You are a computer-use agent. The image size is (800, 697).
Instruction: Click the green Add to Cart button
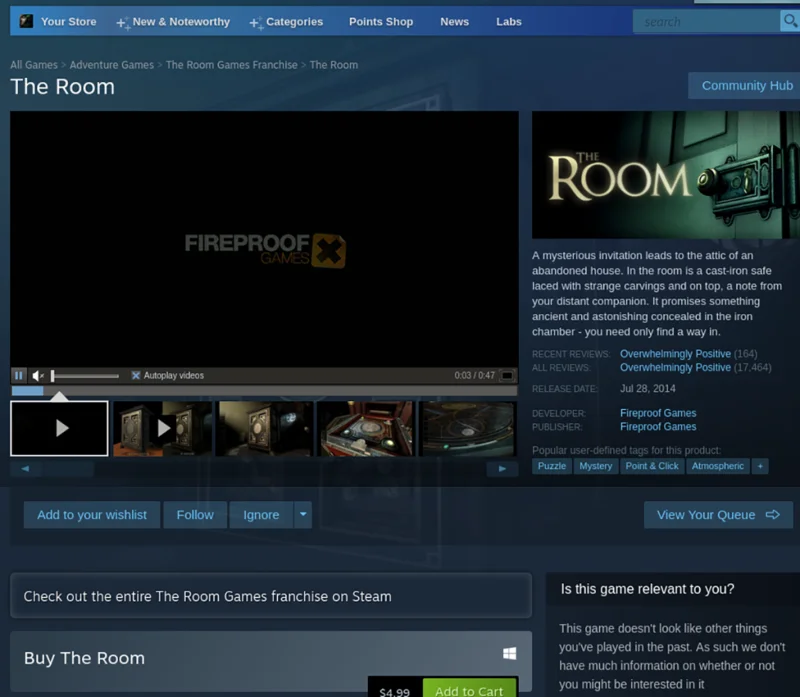coord(469,688)
